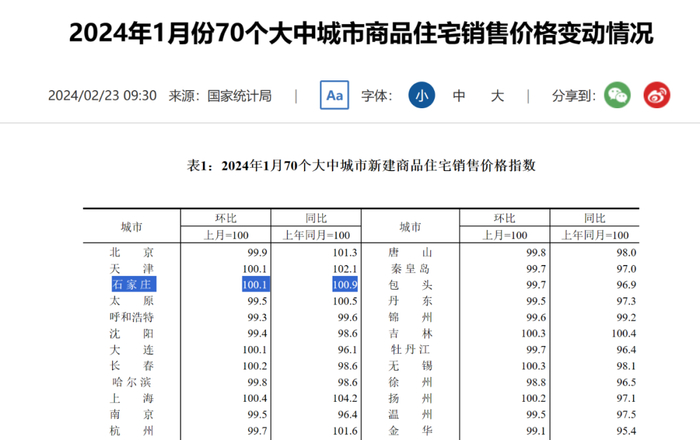Viewport: 700px width, 440px height.
Task: Click the highlighted 石家庄 city cell
Action: pos(133,284)
